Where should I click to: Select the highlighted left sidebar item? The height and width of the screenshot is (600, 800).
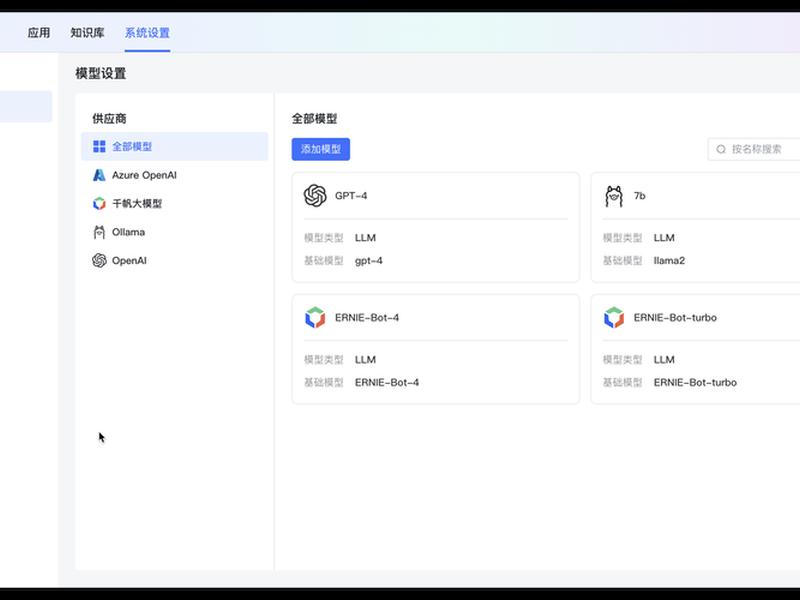pyautogui.click(x=26, y=107)
